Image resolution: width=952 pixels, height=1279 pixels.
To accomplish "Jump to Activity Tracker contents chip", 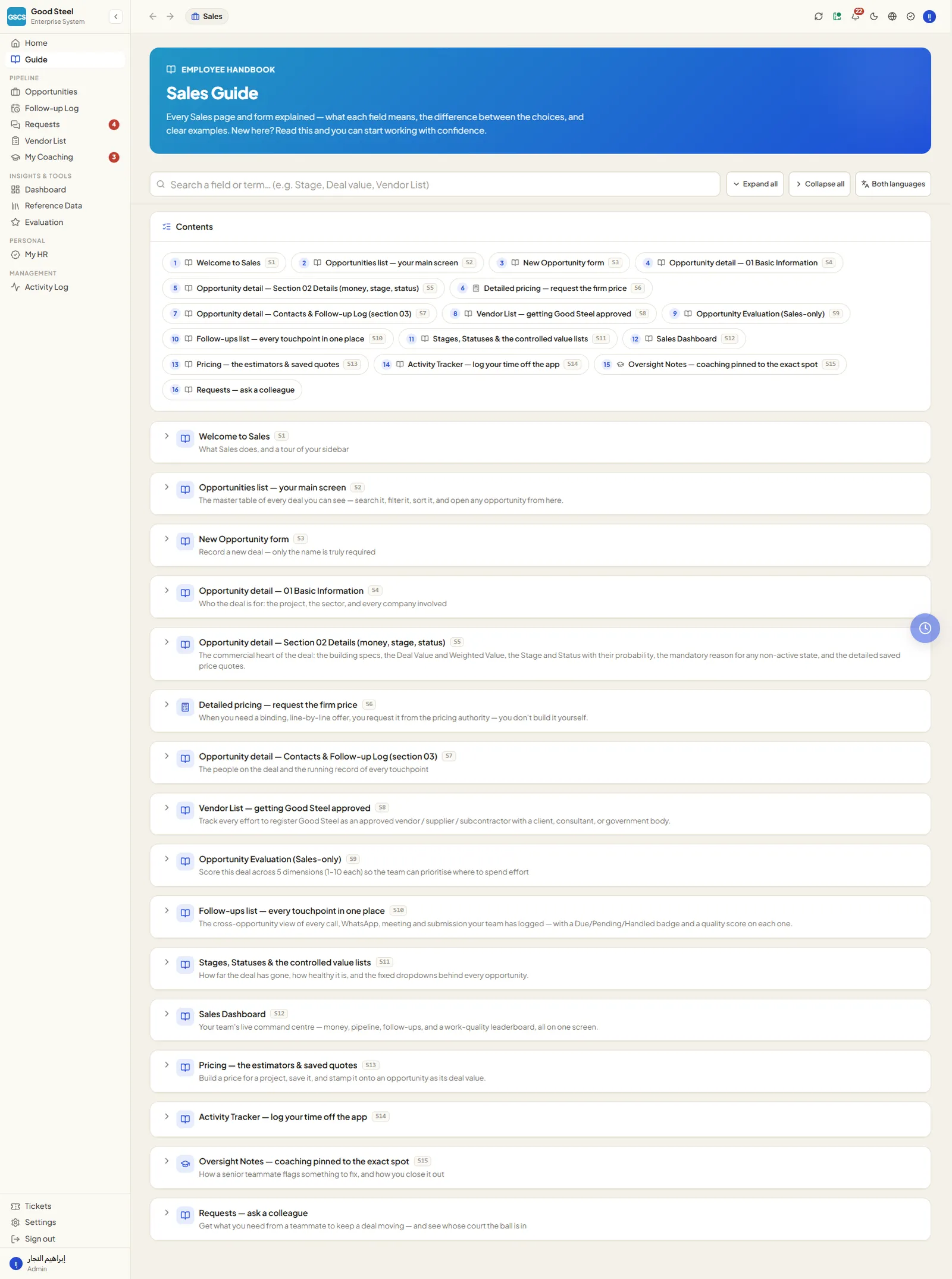I will click(481, 365).
